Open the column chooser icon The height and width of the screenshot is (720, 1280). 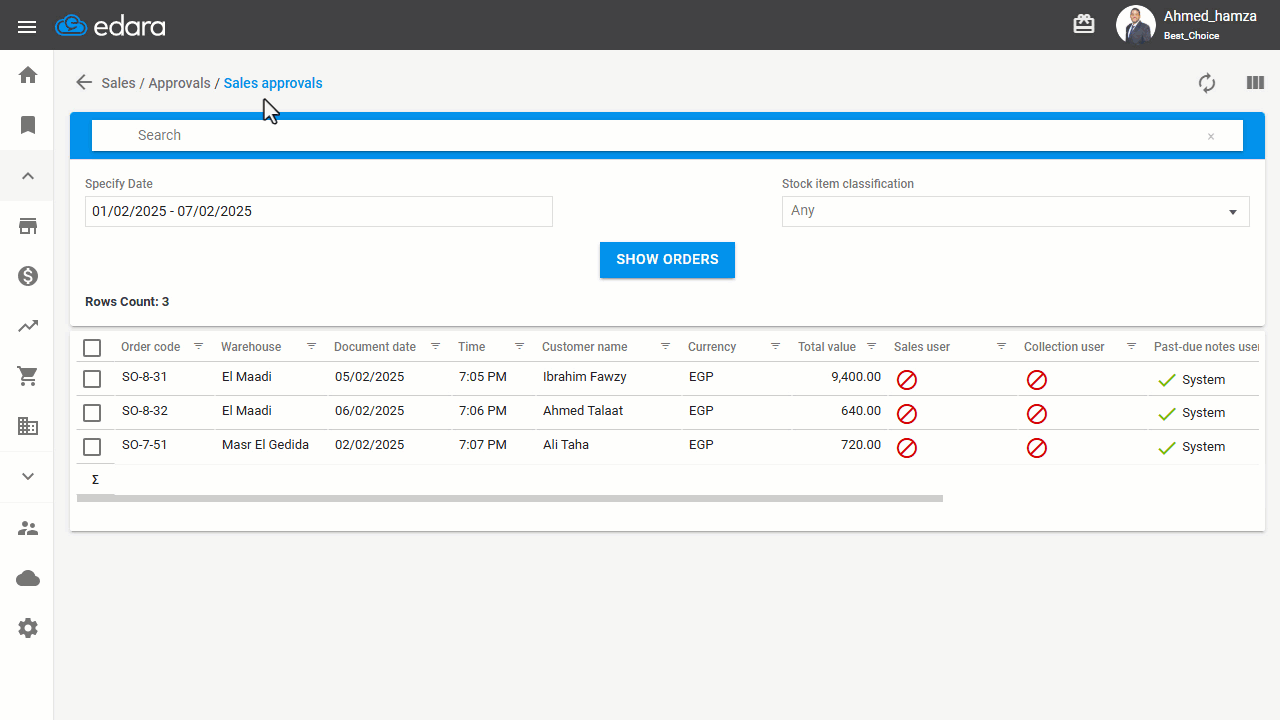[x=1255, y=83]
